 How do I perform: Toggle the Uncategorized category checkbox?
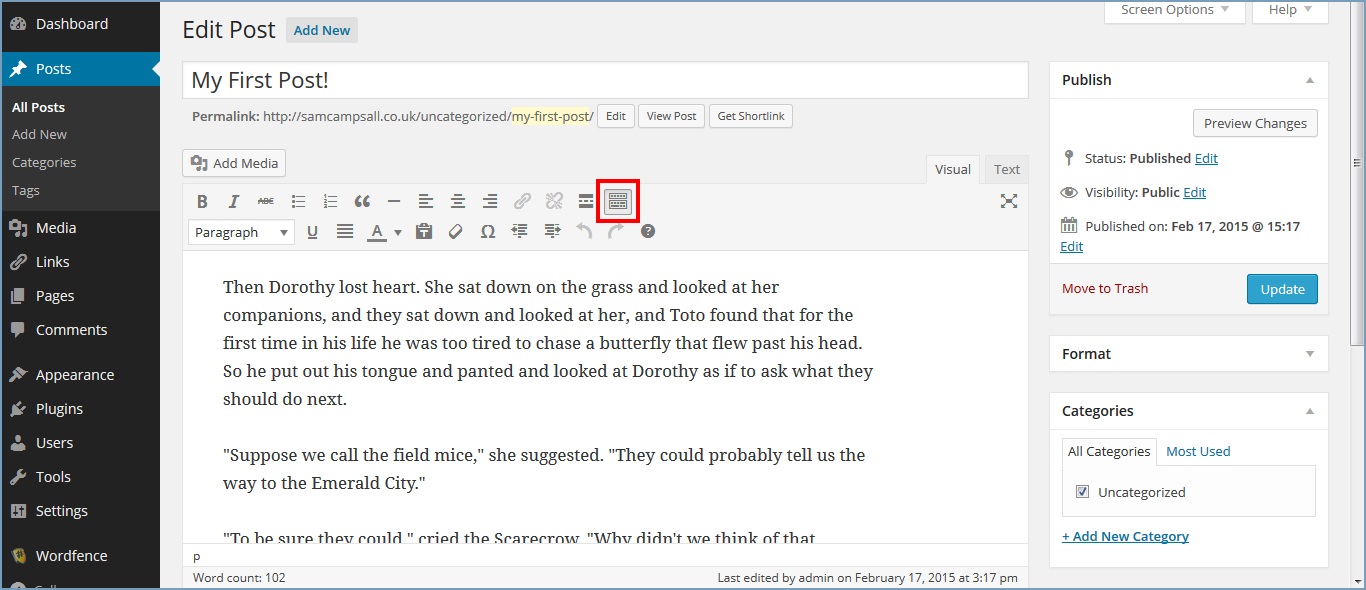pyautogui.click(x=1082, y=491)
